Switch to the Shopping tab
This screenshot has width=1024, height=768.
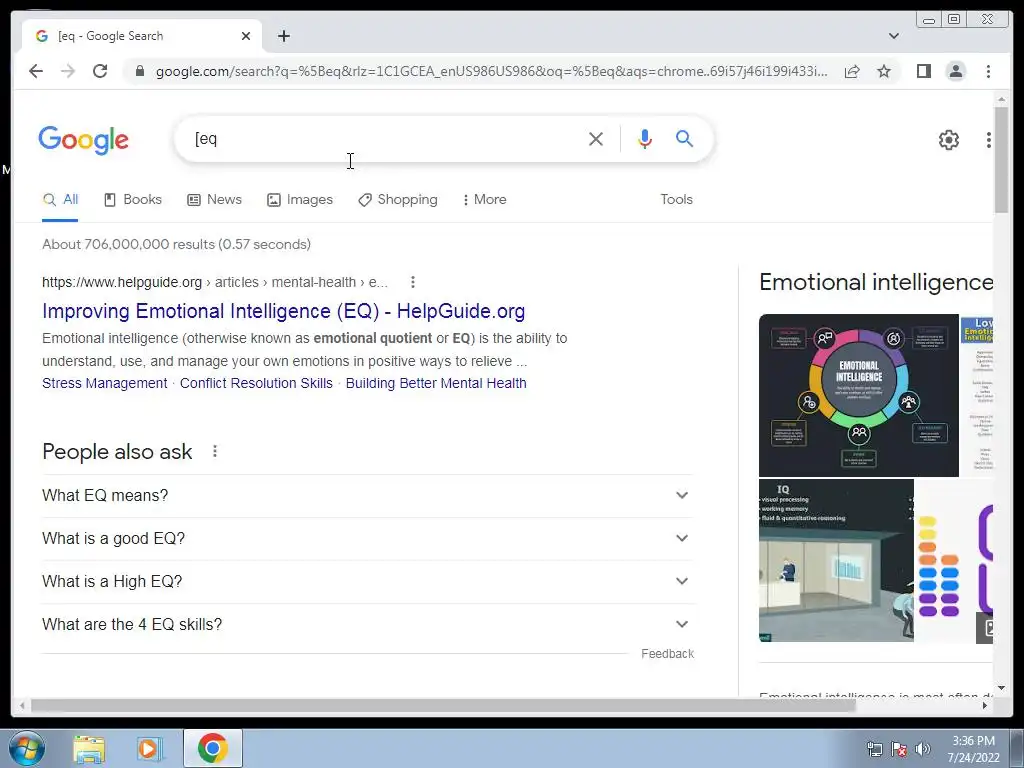[398, 200]
